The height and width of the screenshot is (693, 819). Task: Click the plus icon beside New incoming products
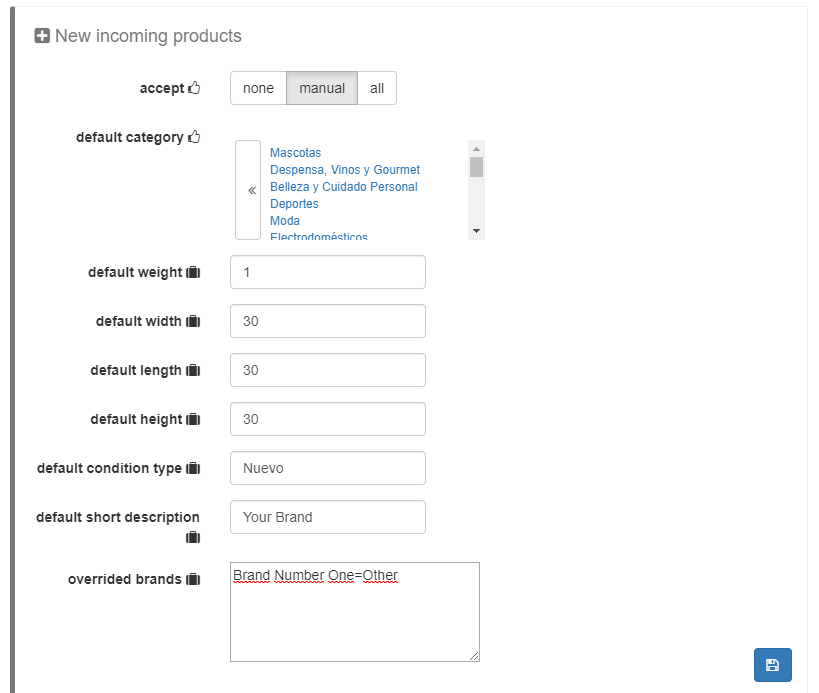(x=42, y=36)
